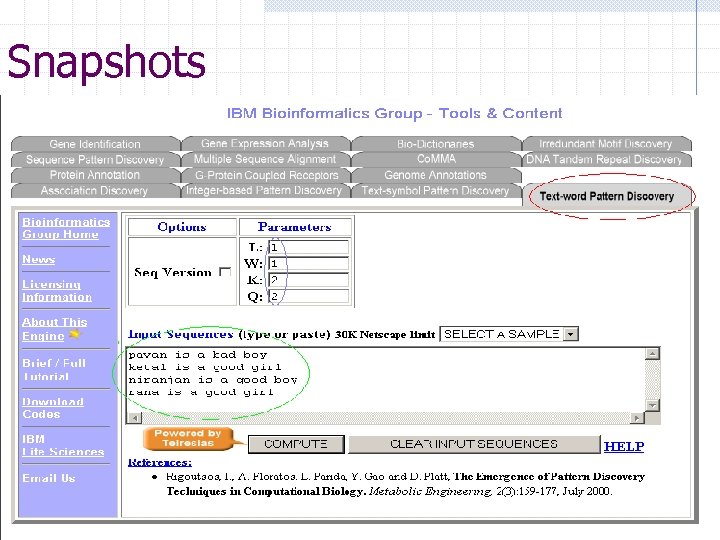Image resolution: width=720 pixels, height=540 pixels.
Task: Open Bioinformatics Group Home link
Action: coord(66,228)
